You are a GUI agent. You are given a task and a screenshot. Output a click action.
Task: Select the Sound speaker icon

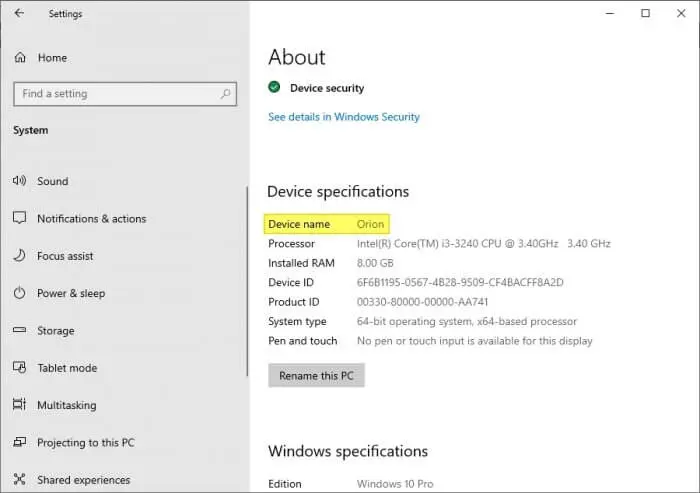[x=19, y=180]
